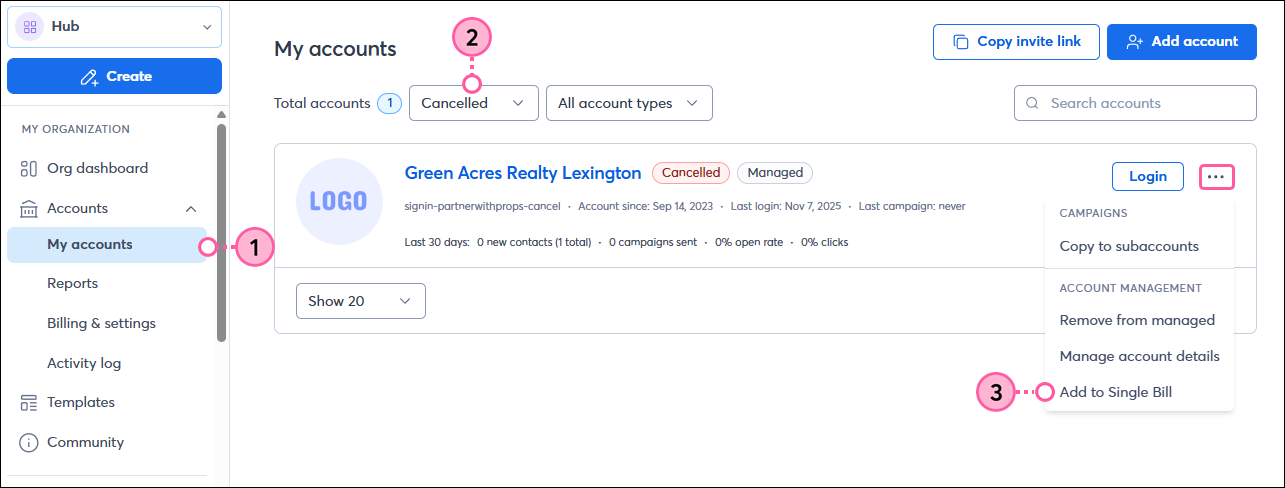Open the All account types dropdown
Screen dimensions: 1285x488
click(629, 103)
